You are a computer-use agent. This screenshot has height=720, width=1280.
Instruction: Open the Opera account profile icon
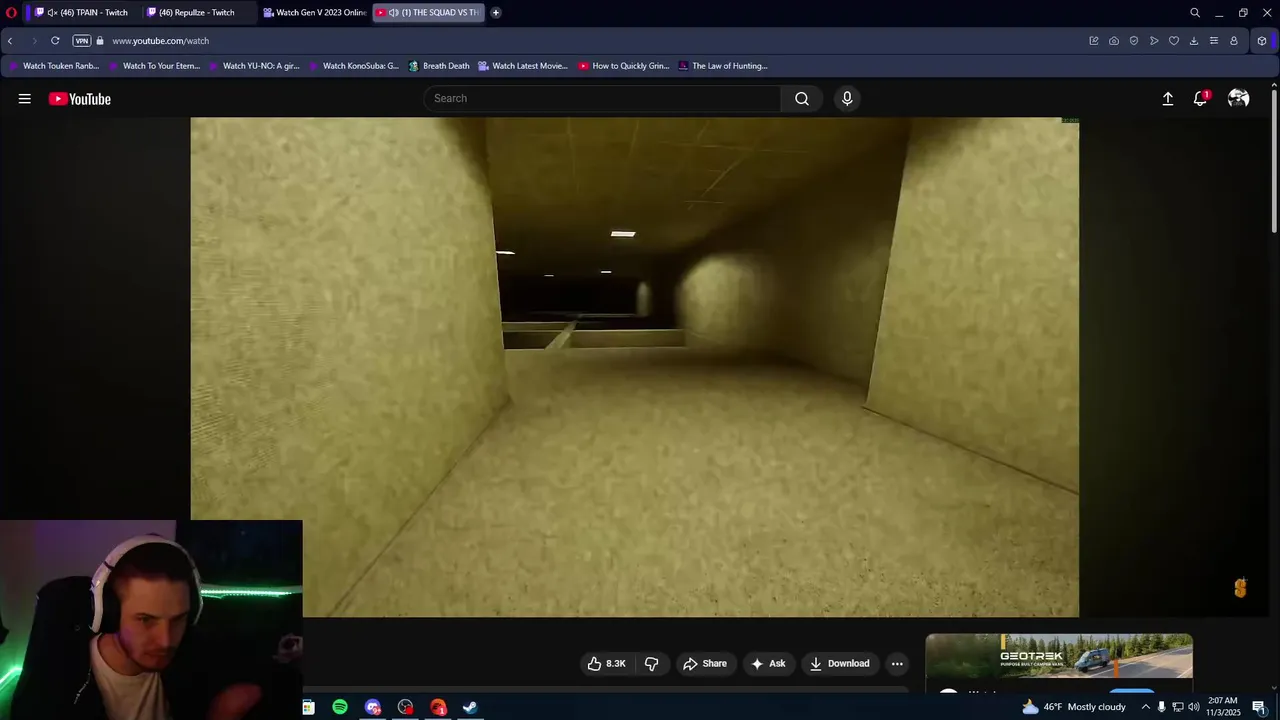point(1234,41)
